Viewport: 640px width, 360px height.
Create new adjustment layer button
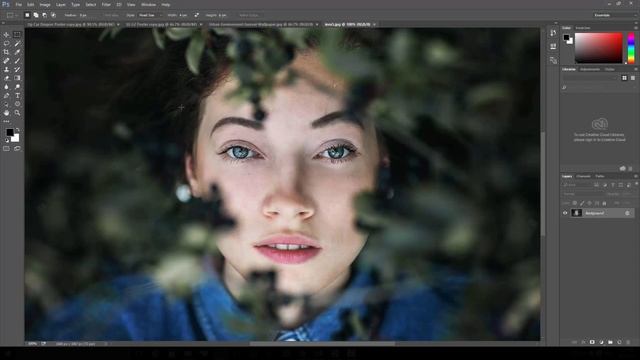point(601,342)
